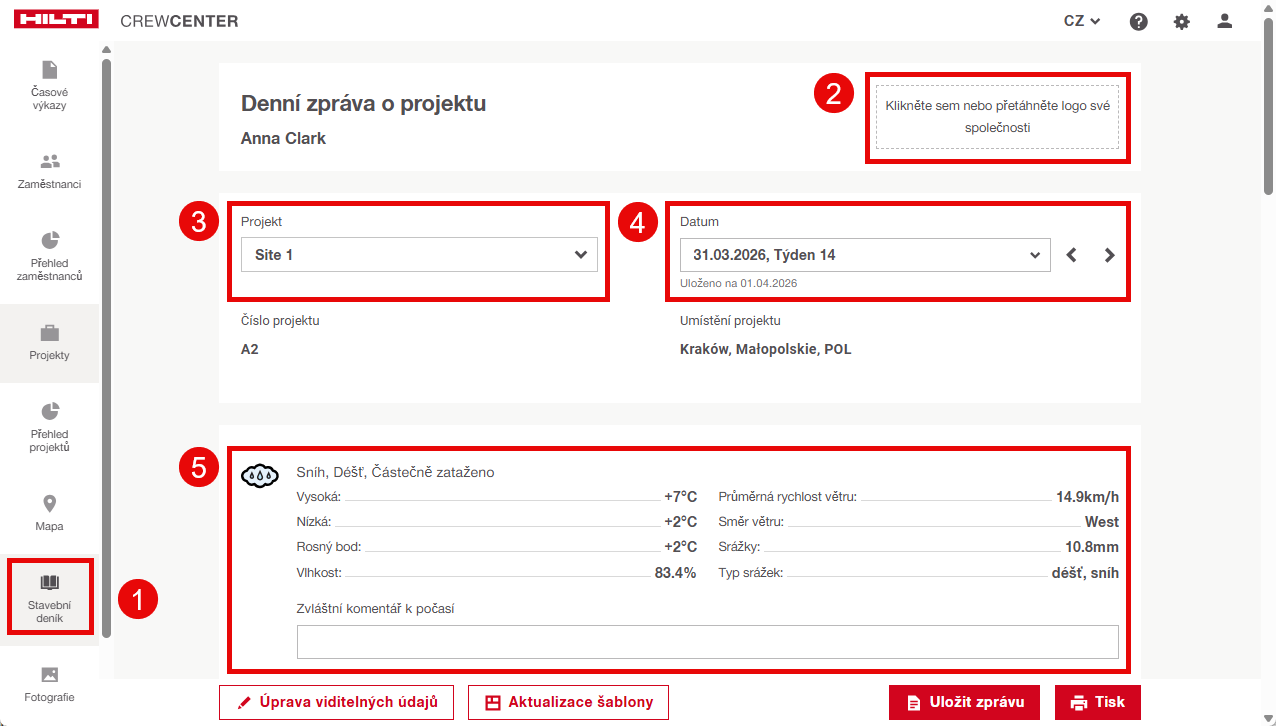Open the help question mark icon
1276x726 pixels.
pyautogui.click(x=1138, y=21)
